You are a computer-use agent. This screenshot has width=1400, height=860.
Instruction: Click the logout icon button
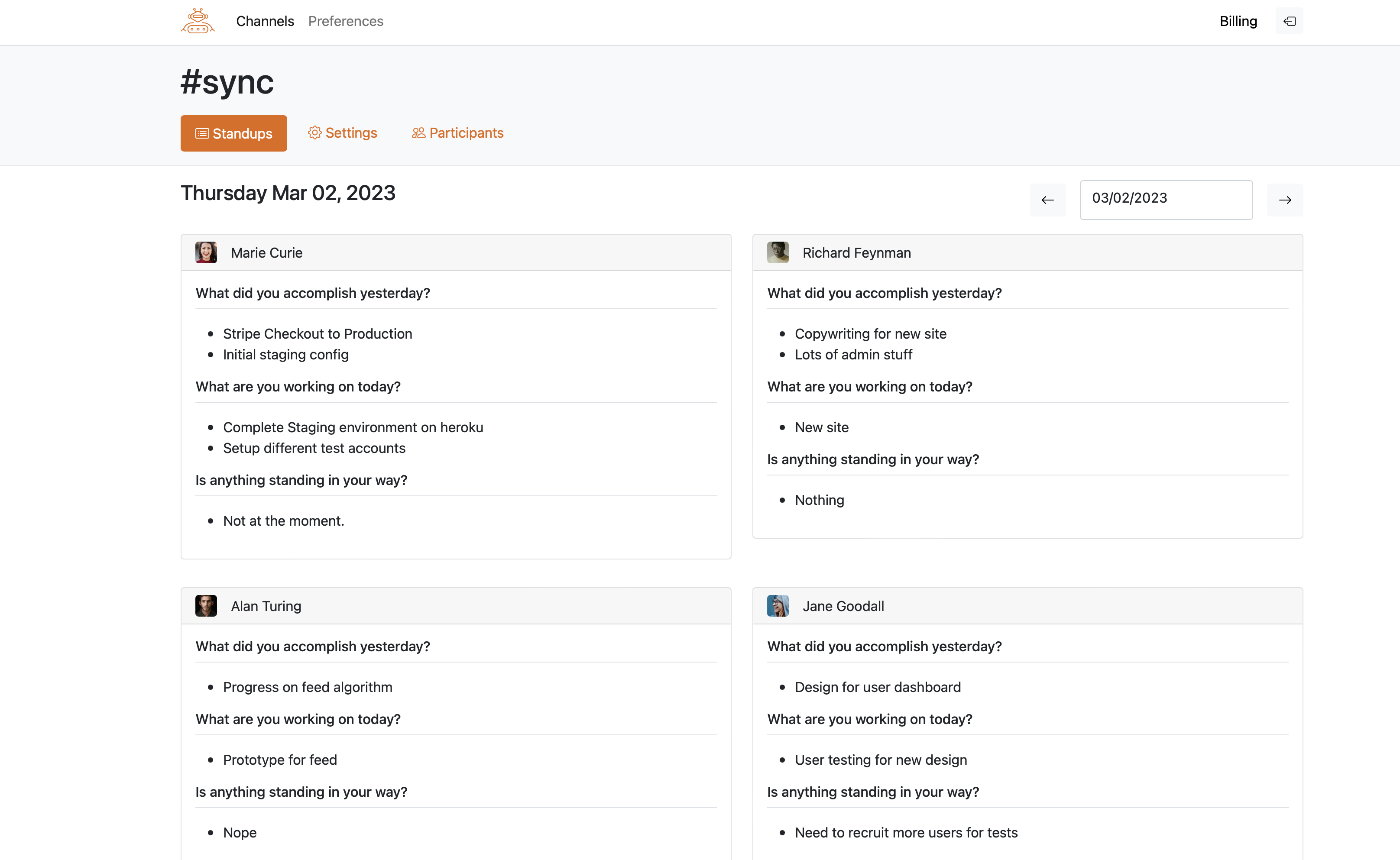point(1289,21)
